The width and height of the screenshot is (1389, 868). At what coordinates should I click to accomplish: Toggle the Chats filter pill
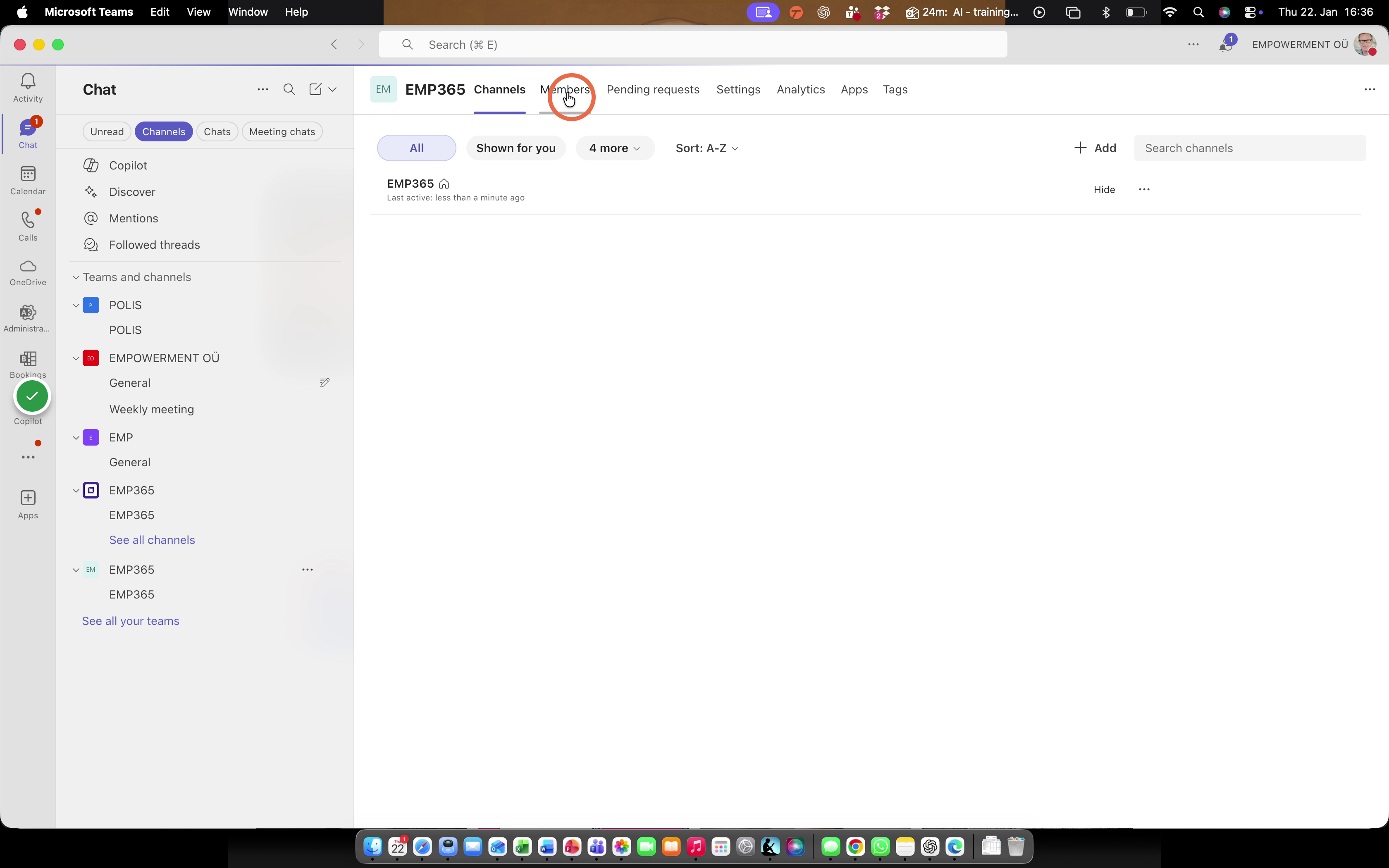(217, 131)
